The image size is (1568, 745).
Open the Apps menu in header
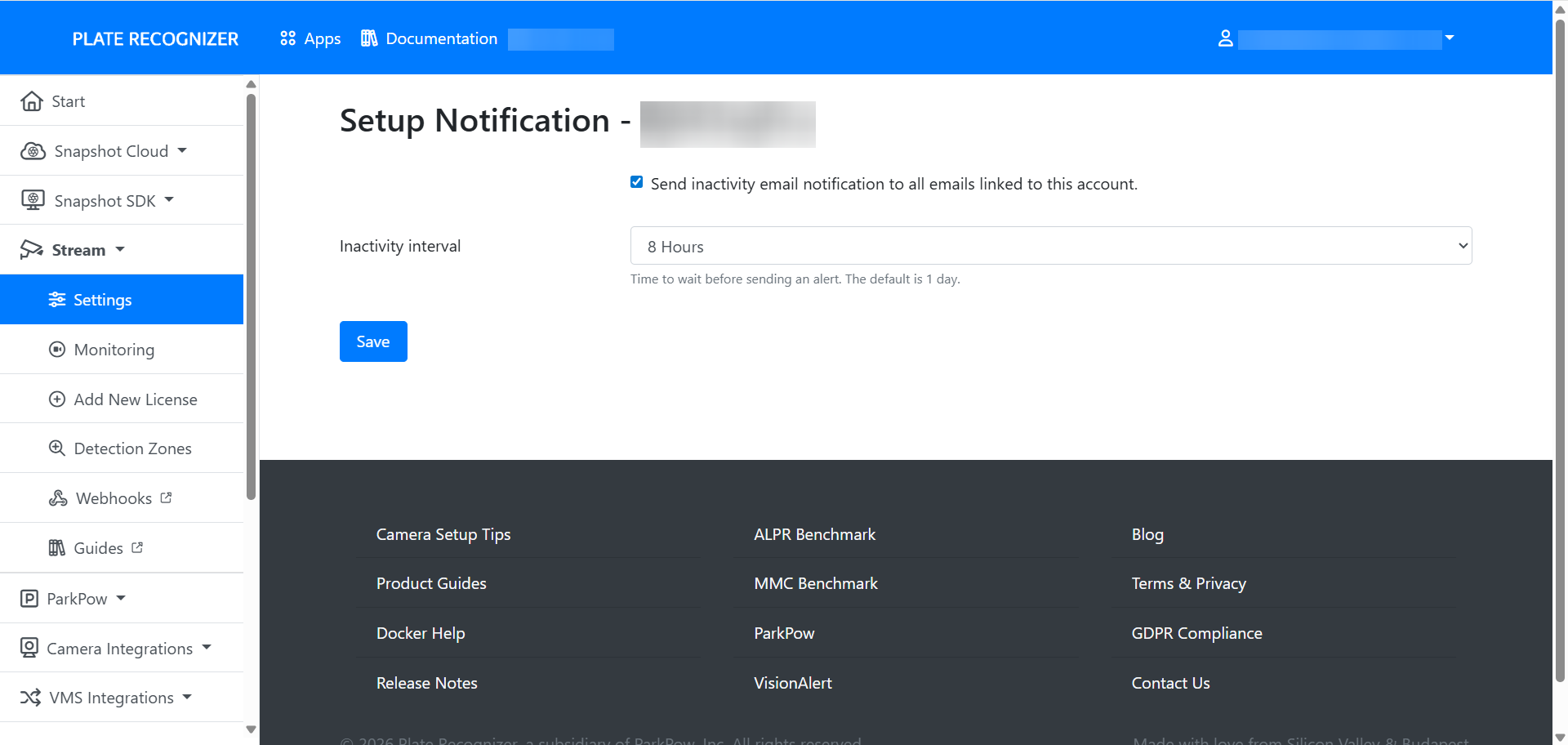coord(310,38)
